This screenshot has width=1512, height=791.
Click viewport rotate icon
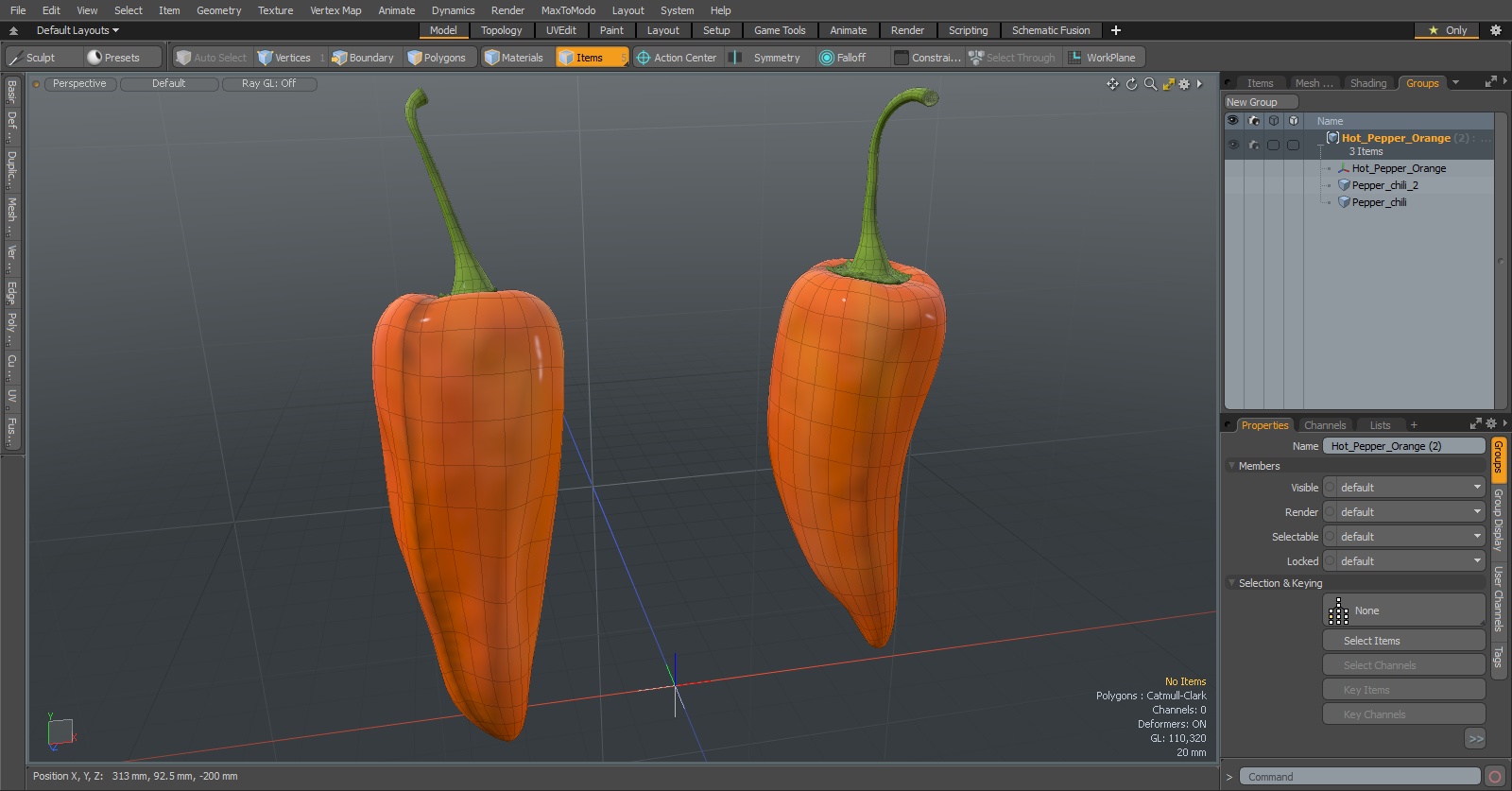click(1131, 84)
